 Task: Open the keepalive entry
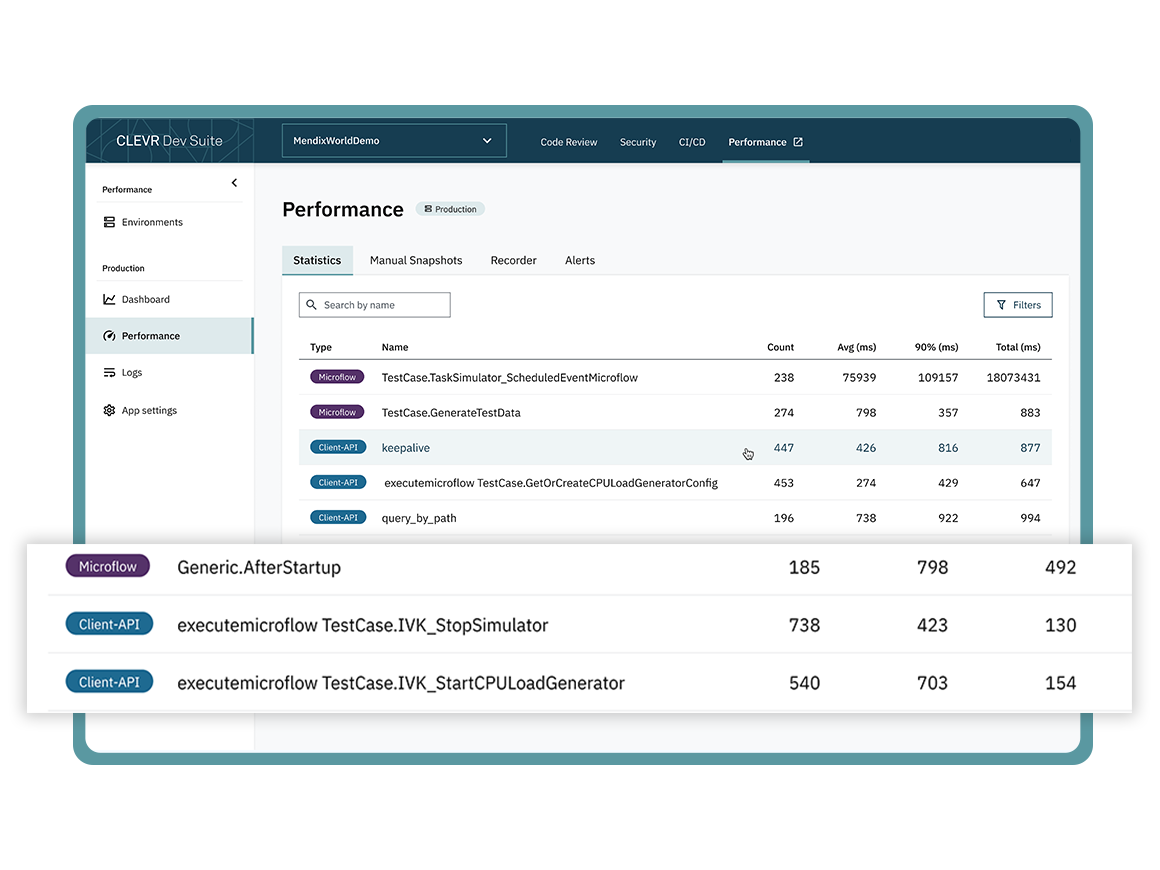click(x=405, y=448)
